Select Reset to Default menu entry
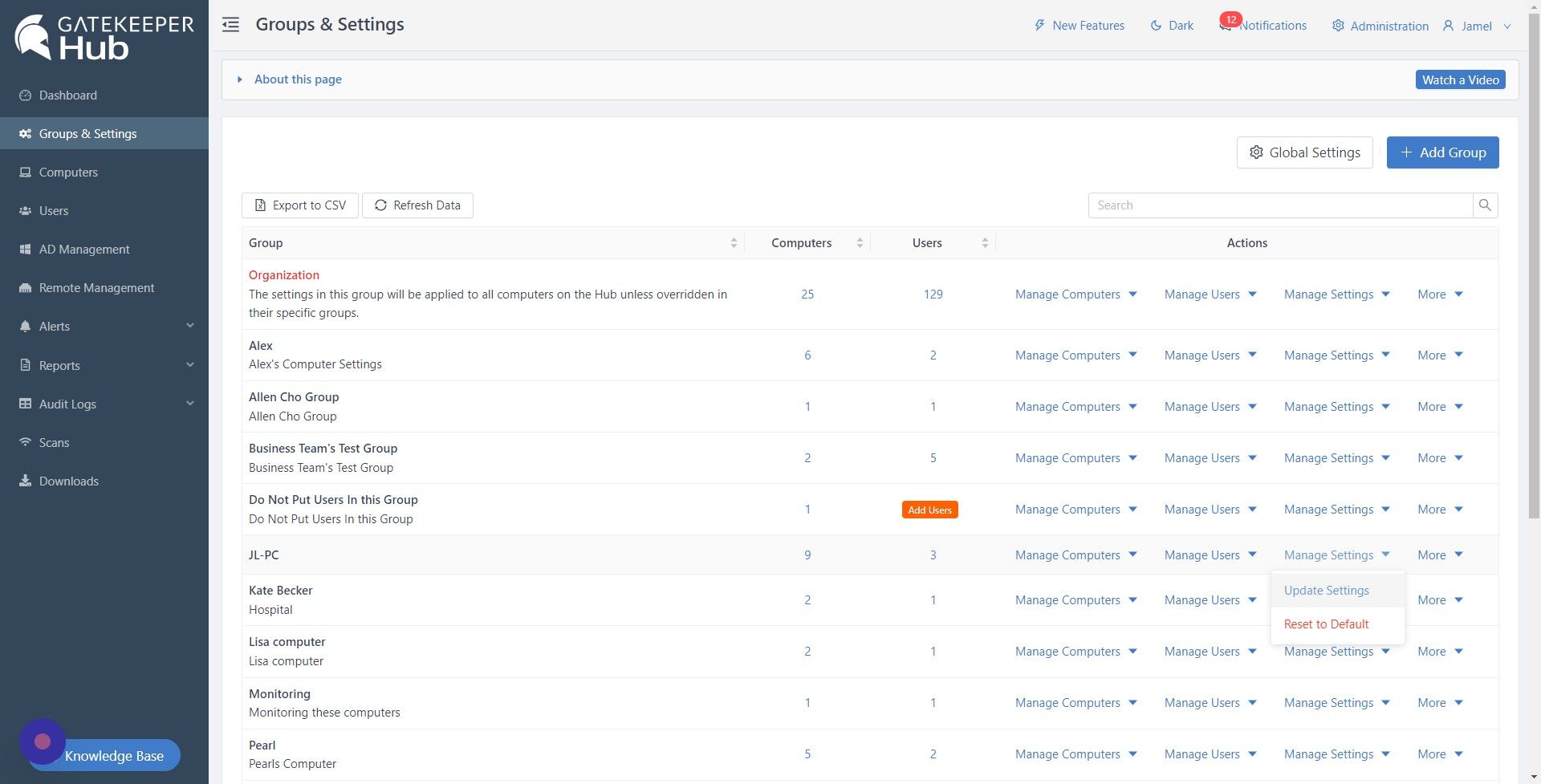 (x=1338, y=624)
